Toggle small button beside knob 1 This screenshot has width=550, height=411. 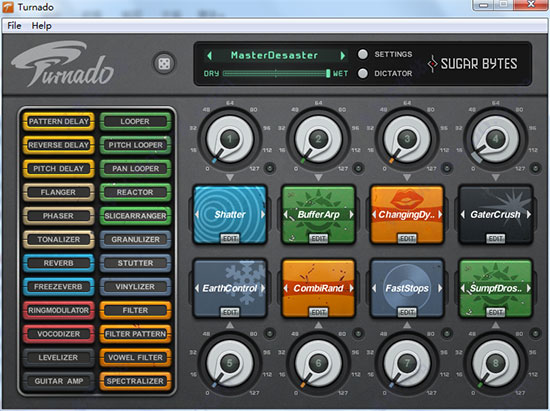(x=270, y=168)
